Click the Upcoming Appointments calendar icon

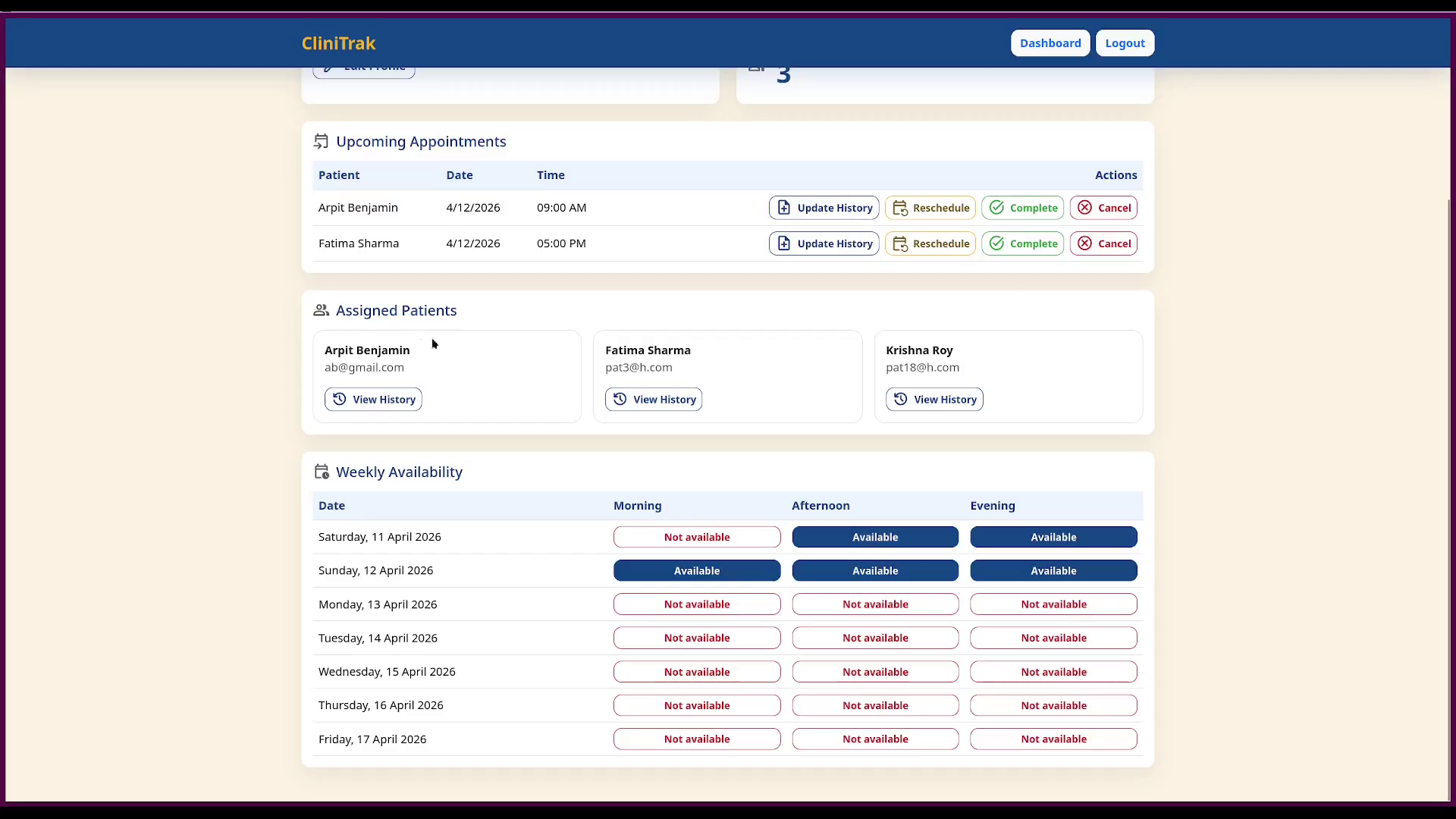point(322,142)
